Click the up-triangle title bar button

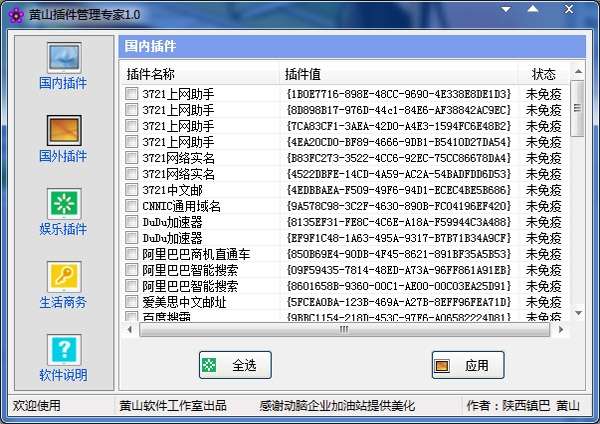[533, 9]
